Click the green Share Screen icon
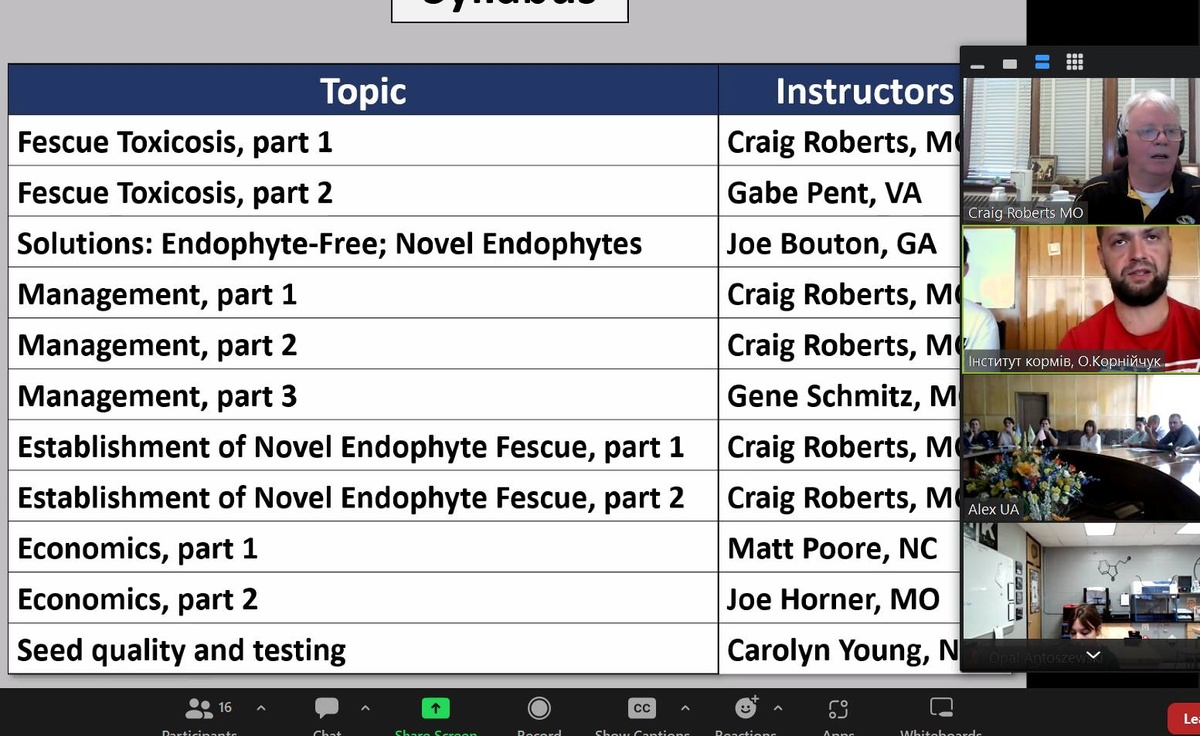Image resolution: width=1200 pixels, height=736 pixels. (435, 708)
